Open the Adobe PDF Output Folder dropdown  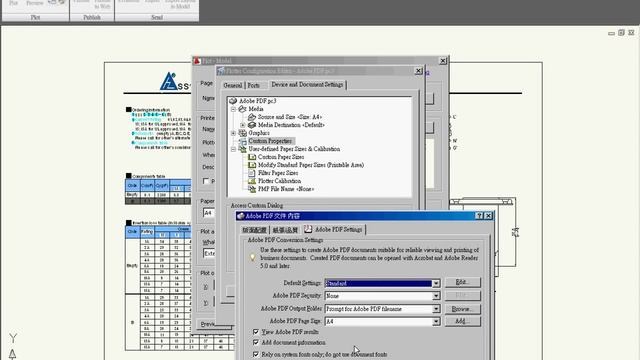pyautogui.click(x=436, y=309)
